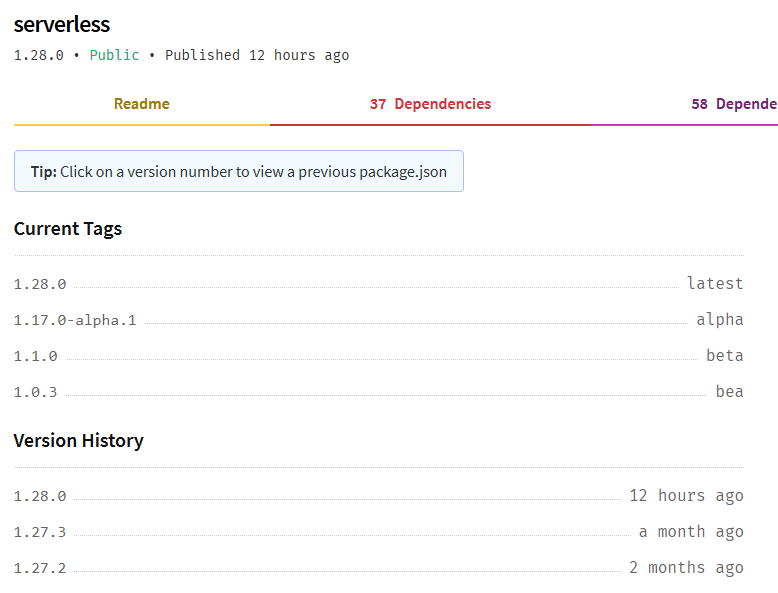Click the package.json tip box
The width and height of the screenshot is (778, 593).
238,171
